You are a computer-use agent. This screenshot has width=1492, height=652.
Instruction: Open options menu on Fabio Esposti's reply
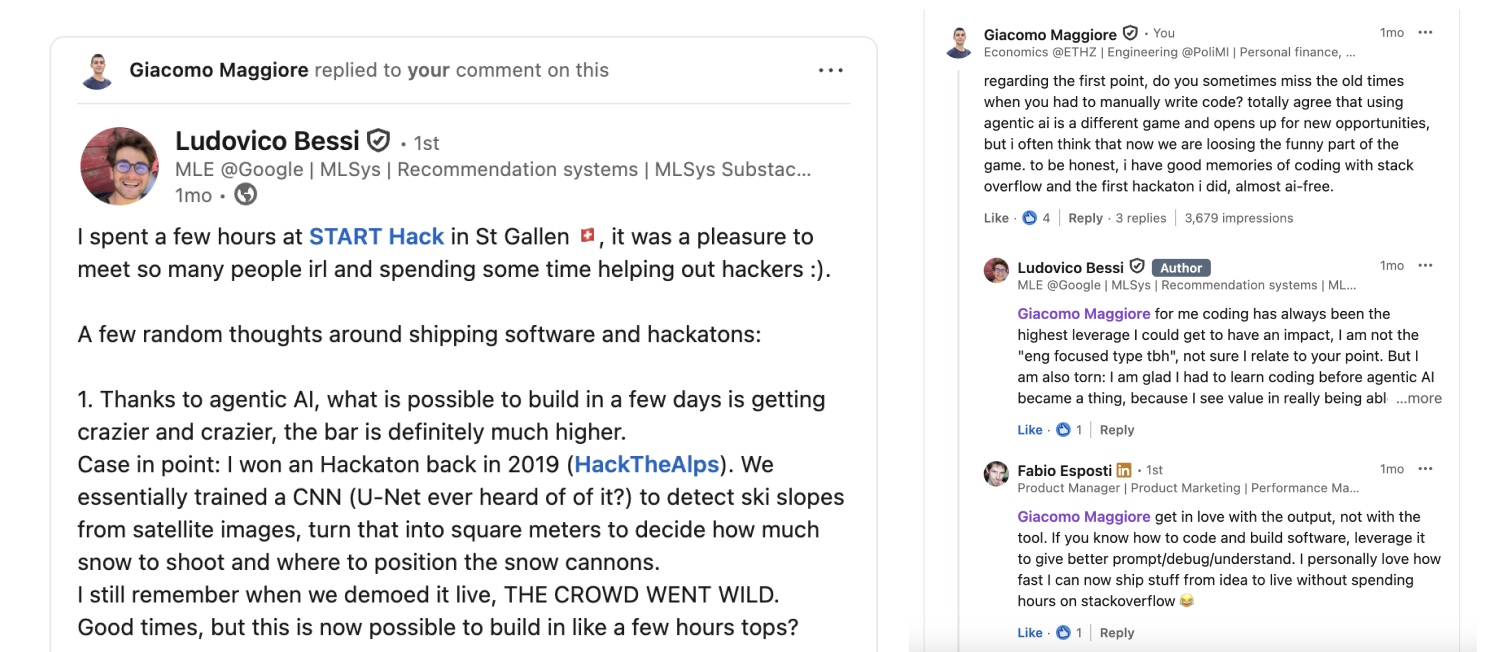coord(1425,469)
